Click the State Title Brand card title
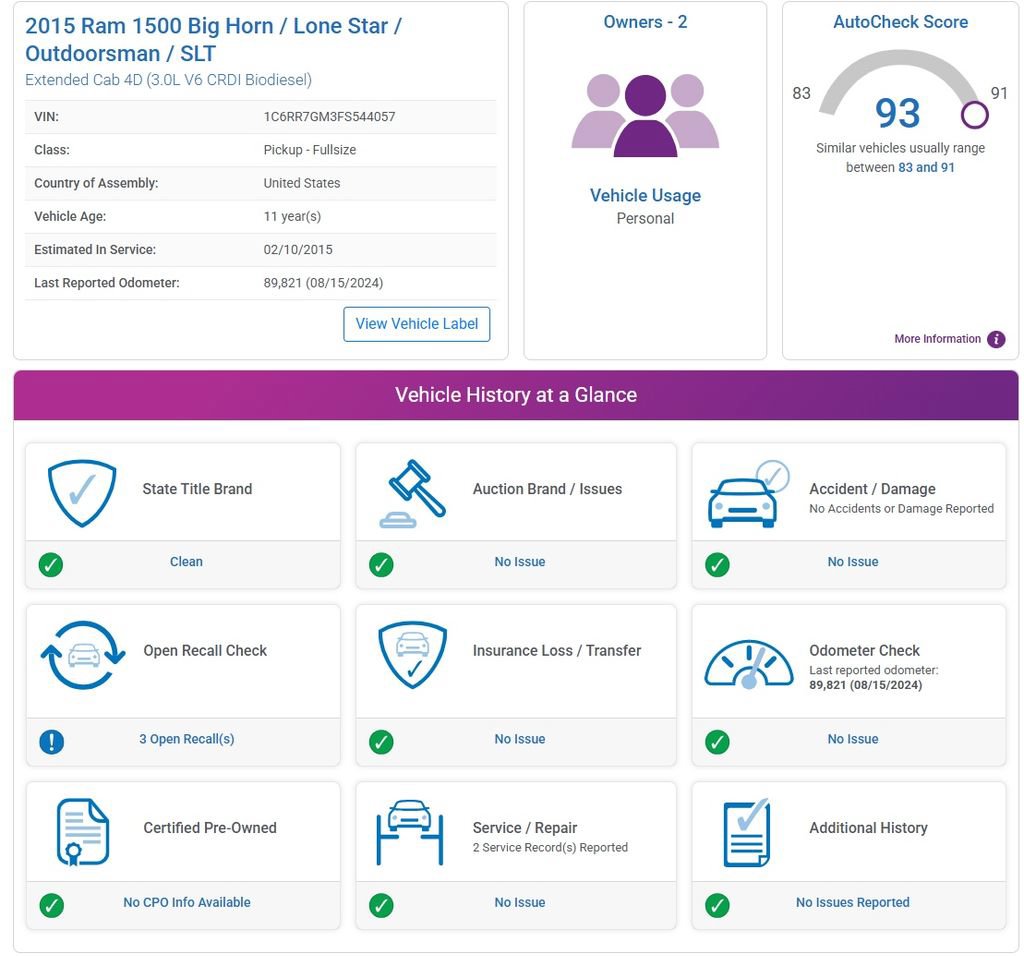The width and height of the screenshot is (1024, 956). click(x=197, y=489)
